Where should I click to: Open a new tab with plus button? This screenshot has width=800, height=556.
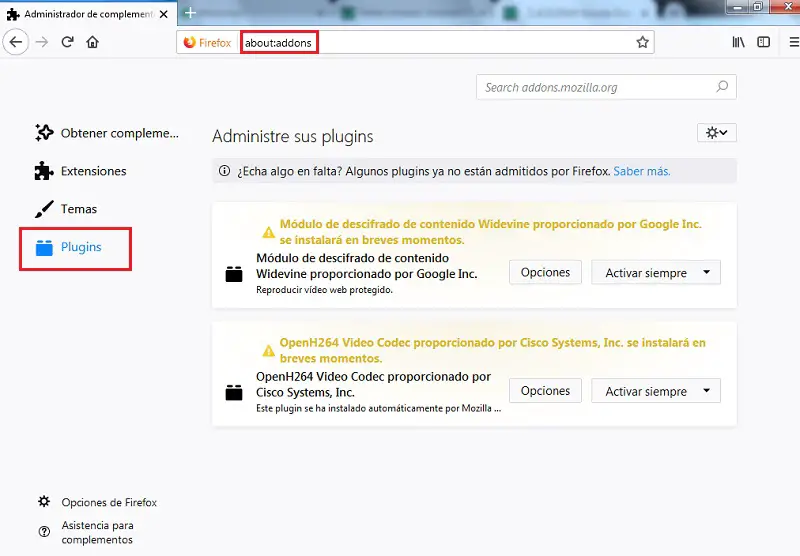pyautogui.click(x=190, y=13)
